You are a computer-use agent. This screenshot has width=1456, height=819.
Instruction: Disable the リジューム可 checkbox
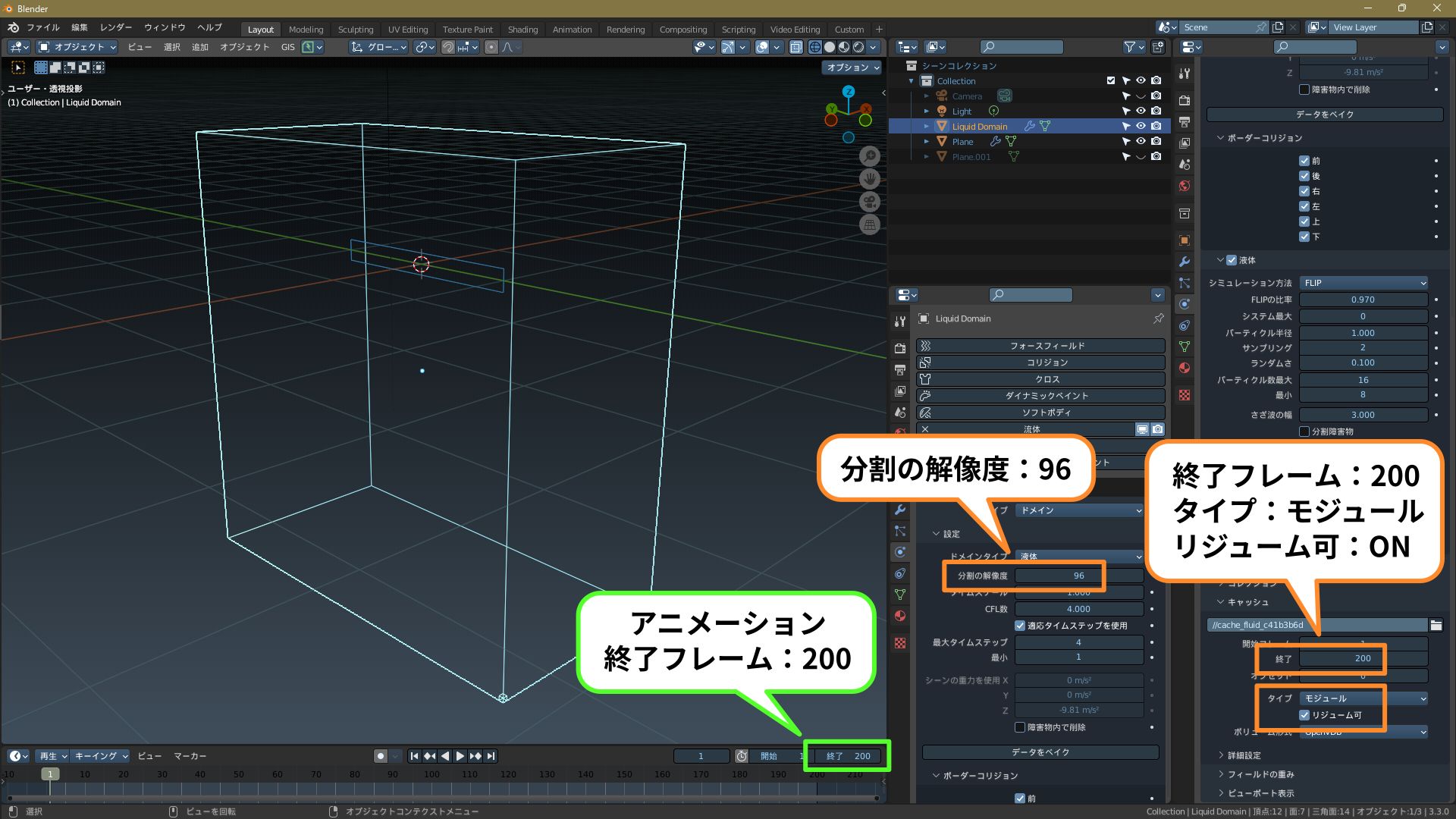(x=1304, y=715)
